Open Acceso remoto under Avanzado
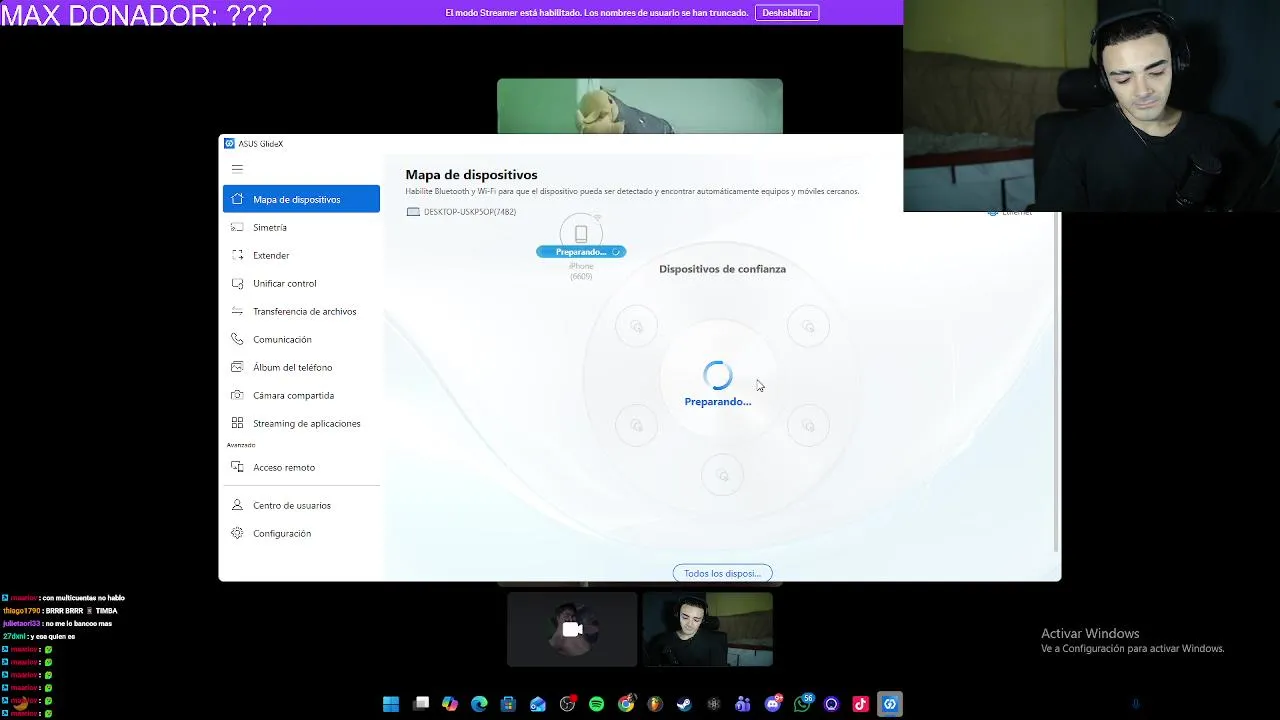The width and height of the screenshot is (1280, 720). click(x=301, y=467)
